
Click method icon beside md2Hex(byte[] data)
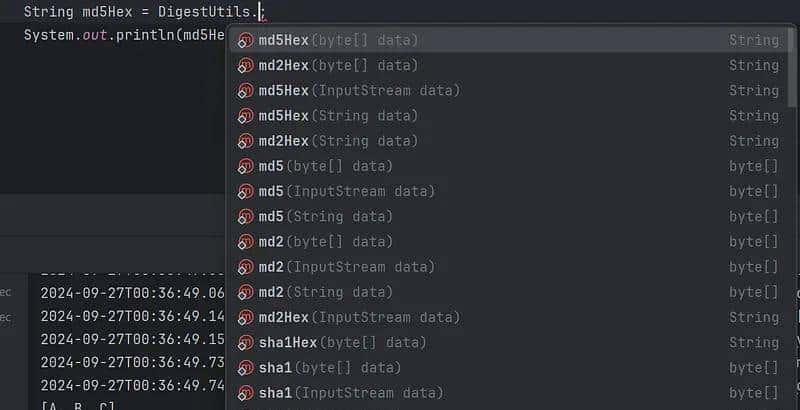(x=245, y=66)
